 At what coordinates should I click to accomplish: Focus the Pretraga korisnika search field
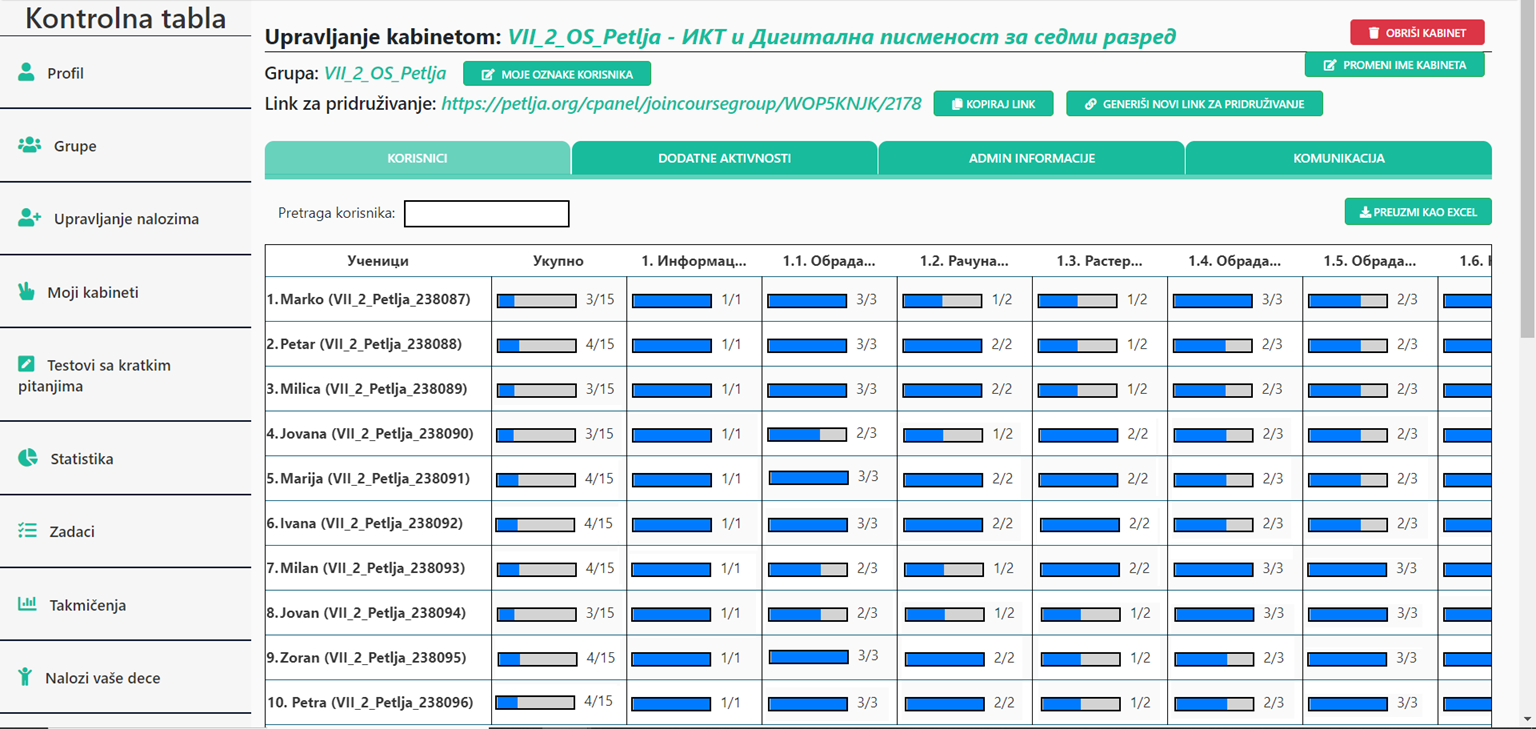pyautogui.click(x=486, y=213)
